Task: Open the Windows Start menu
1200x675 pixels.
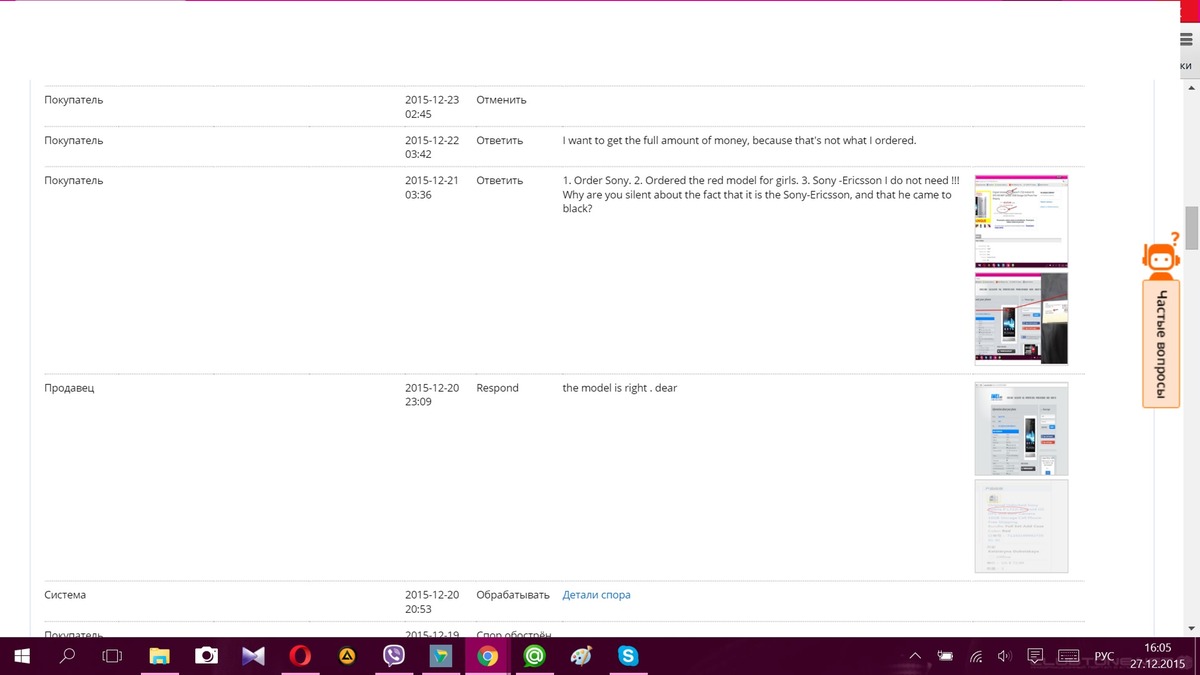Action: pos(21,656)
